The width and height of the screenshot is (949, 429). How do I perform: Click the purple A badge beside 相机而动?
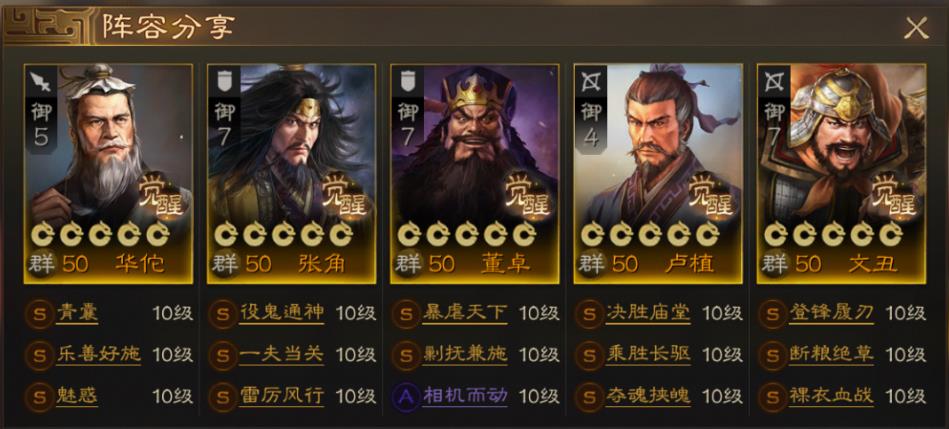(x=406, y=396)
